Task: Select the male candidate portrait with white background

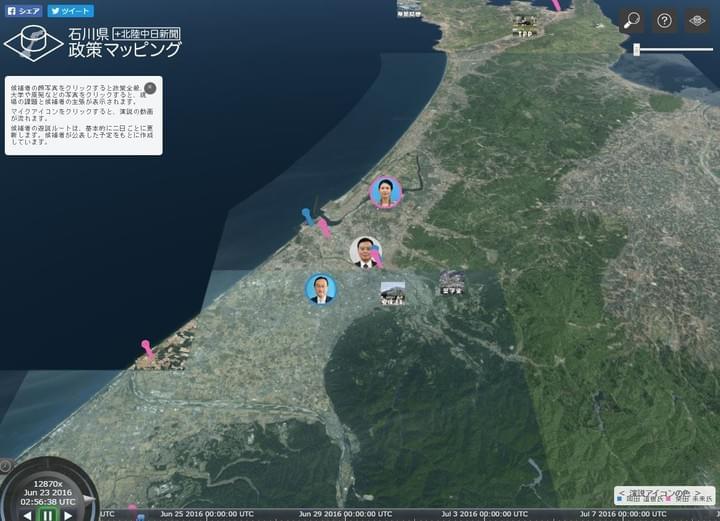Action: pyautogui.click(x=365, y=252)
